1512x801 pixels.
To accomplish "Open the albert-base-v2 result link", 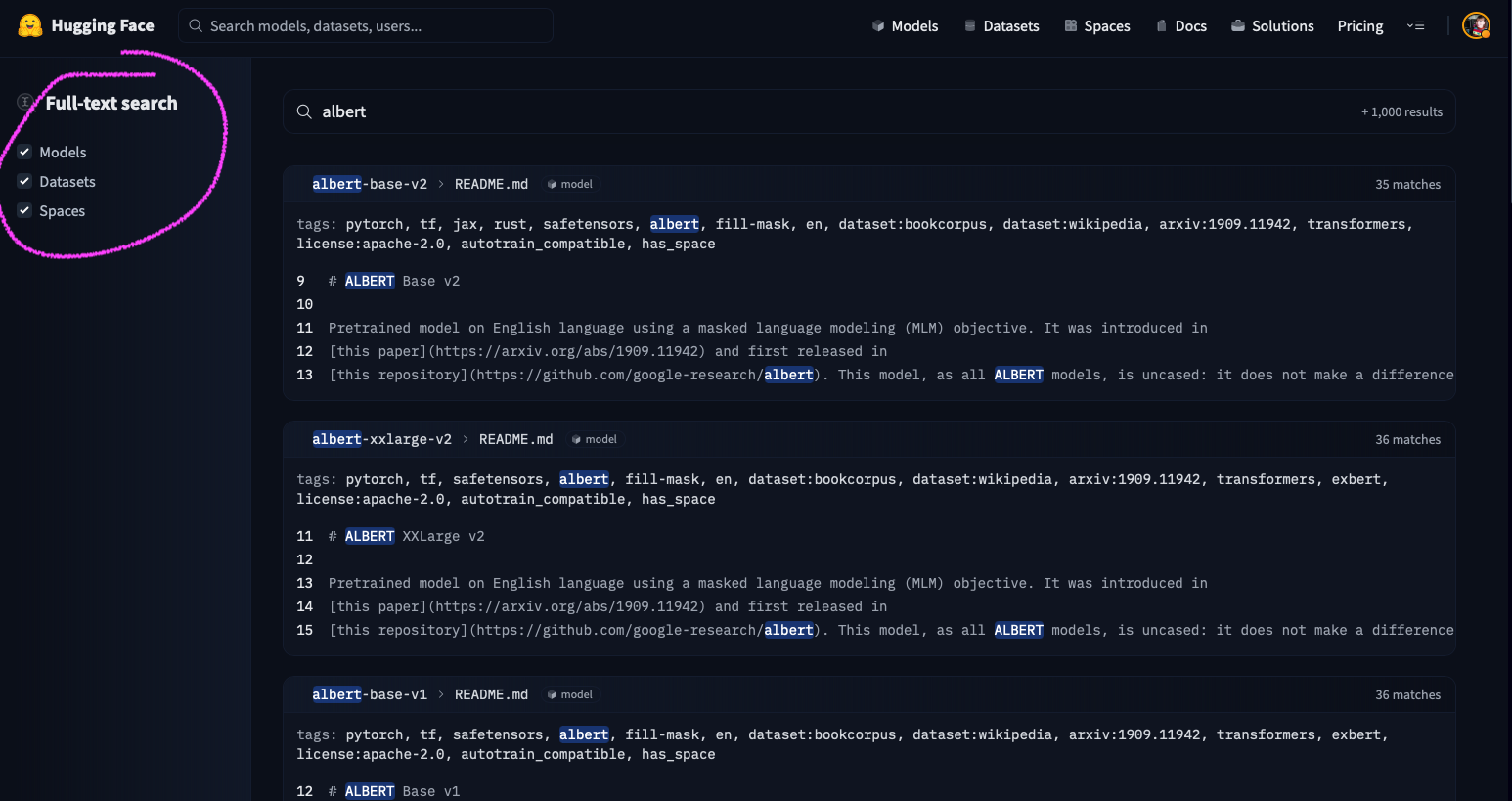I will click(370, 184).
